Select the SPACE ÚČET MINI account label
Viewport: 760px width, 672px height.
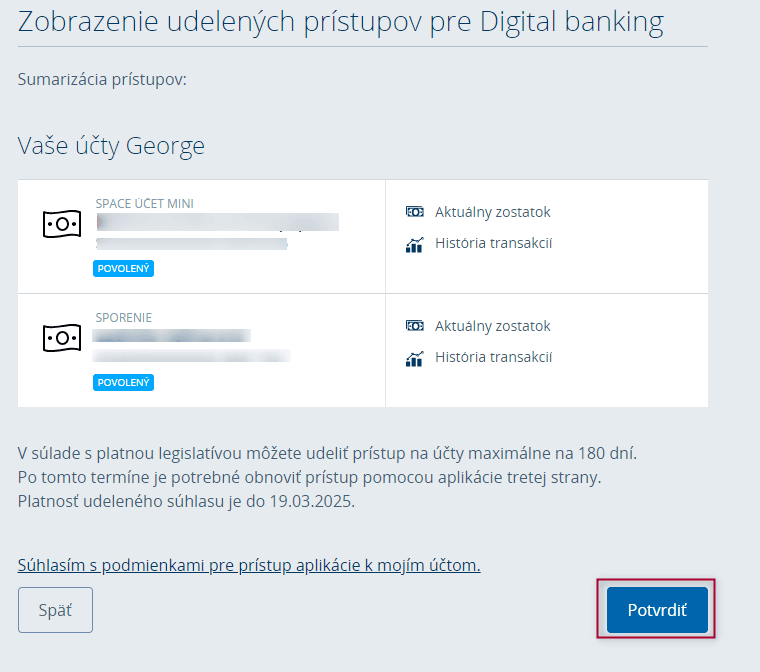pyautogui.click(x=144, y=203)
